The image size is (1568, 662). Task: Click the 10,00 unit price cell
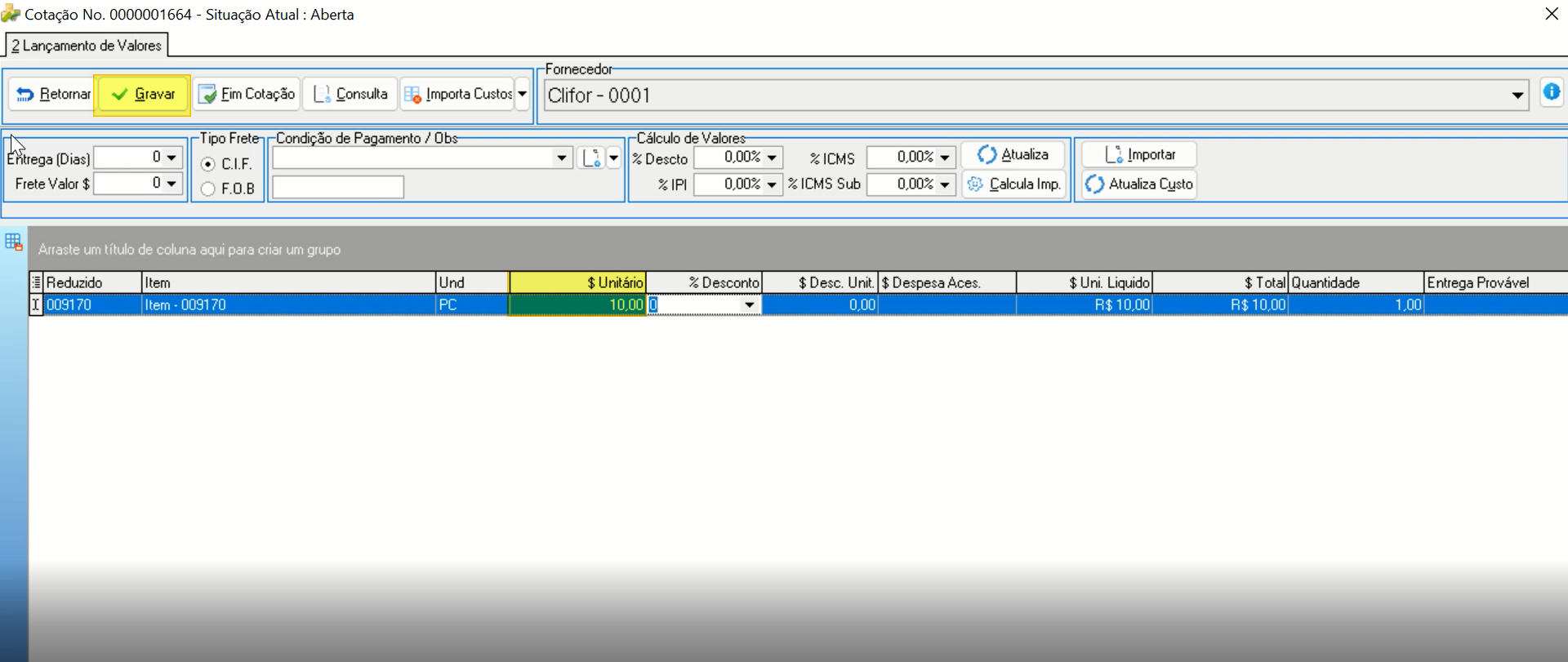pos(577,304)
